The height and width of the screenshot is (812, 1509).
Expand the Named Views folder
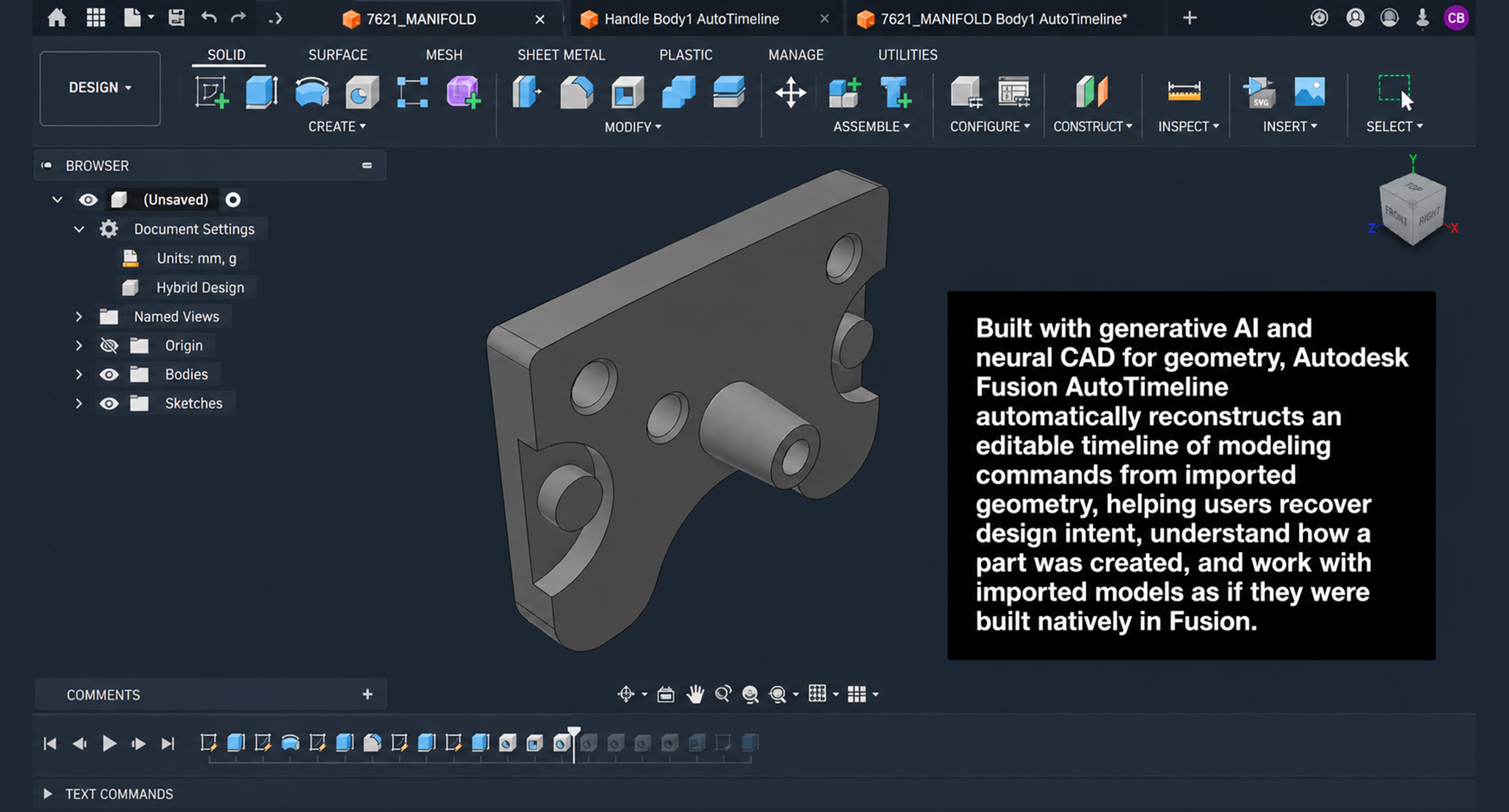coord(78,316)
